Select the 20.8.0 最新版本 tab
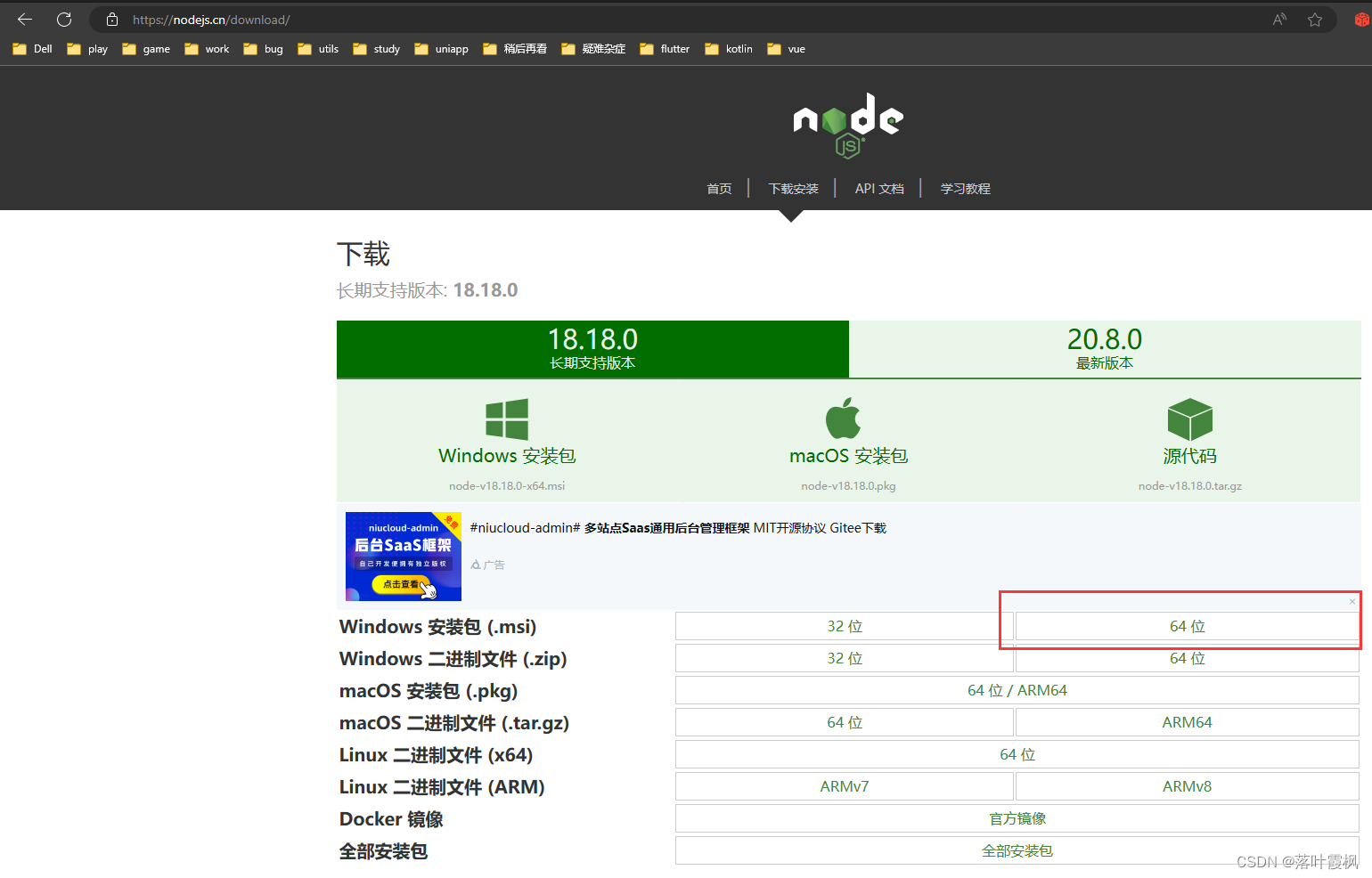The width and height of the screenshot is (1372, 878). pyautogui.click(x=1105, y=349)
